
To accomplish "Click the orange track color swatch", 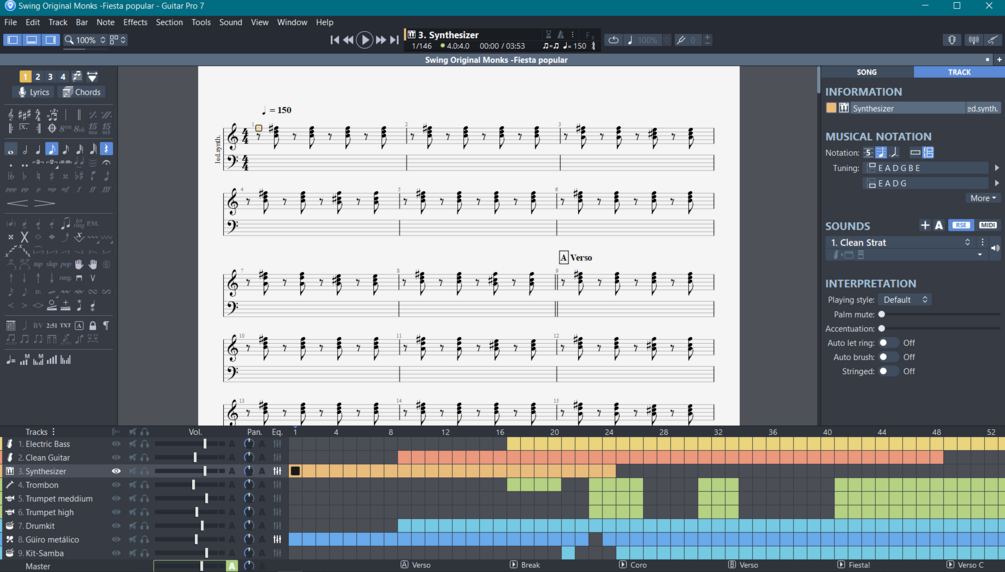I will [831, 108].
